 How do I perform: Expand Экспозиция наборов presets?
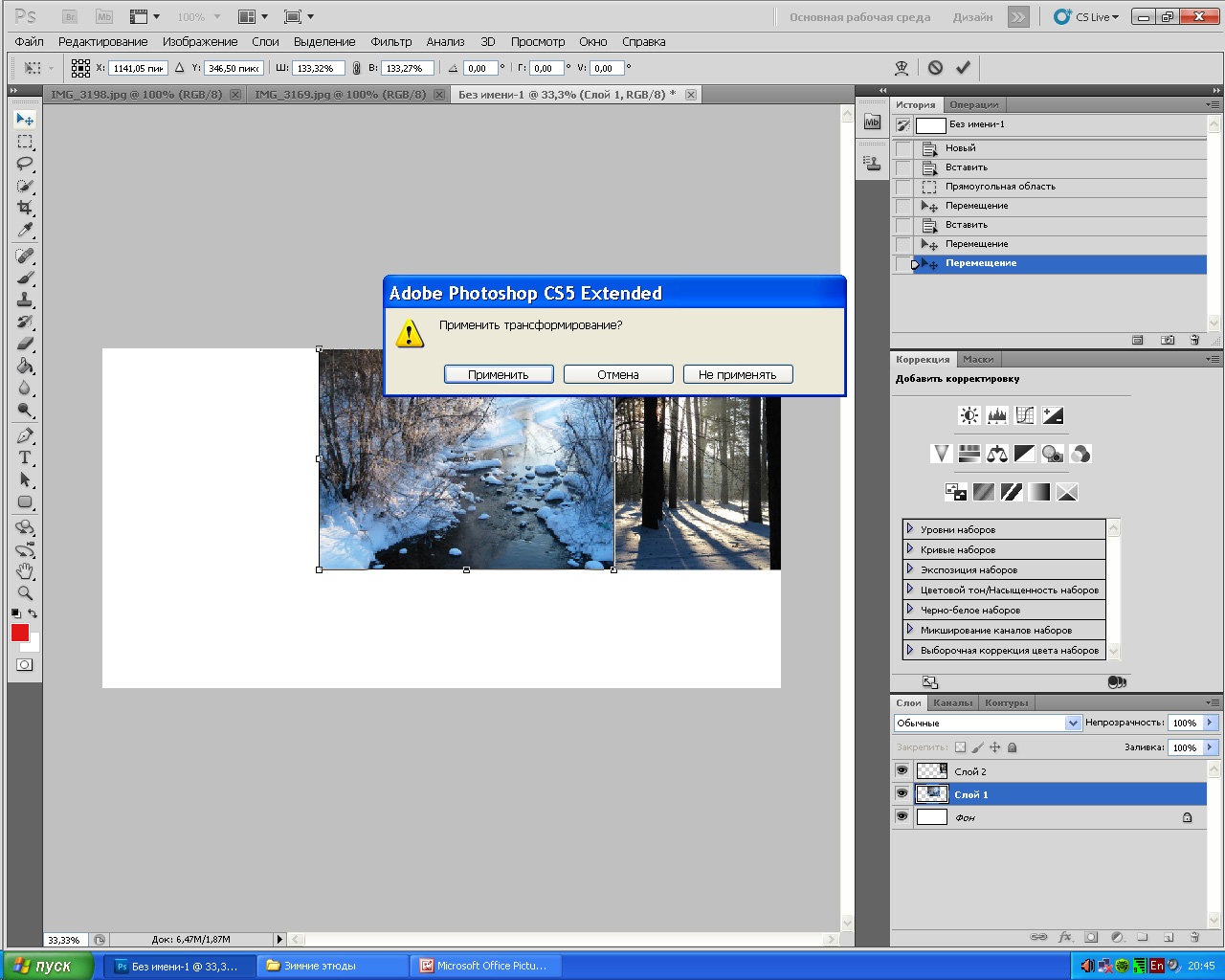(x=910, y=569)
